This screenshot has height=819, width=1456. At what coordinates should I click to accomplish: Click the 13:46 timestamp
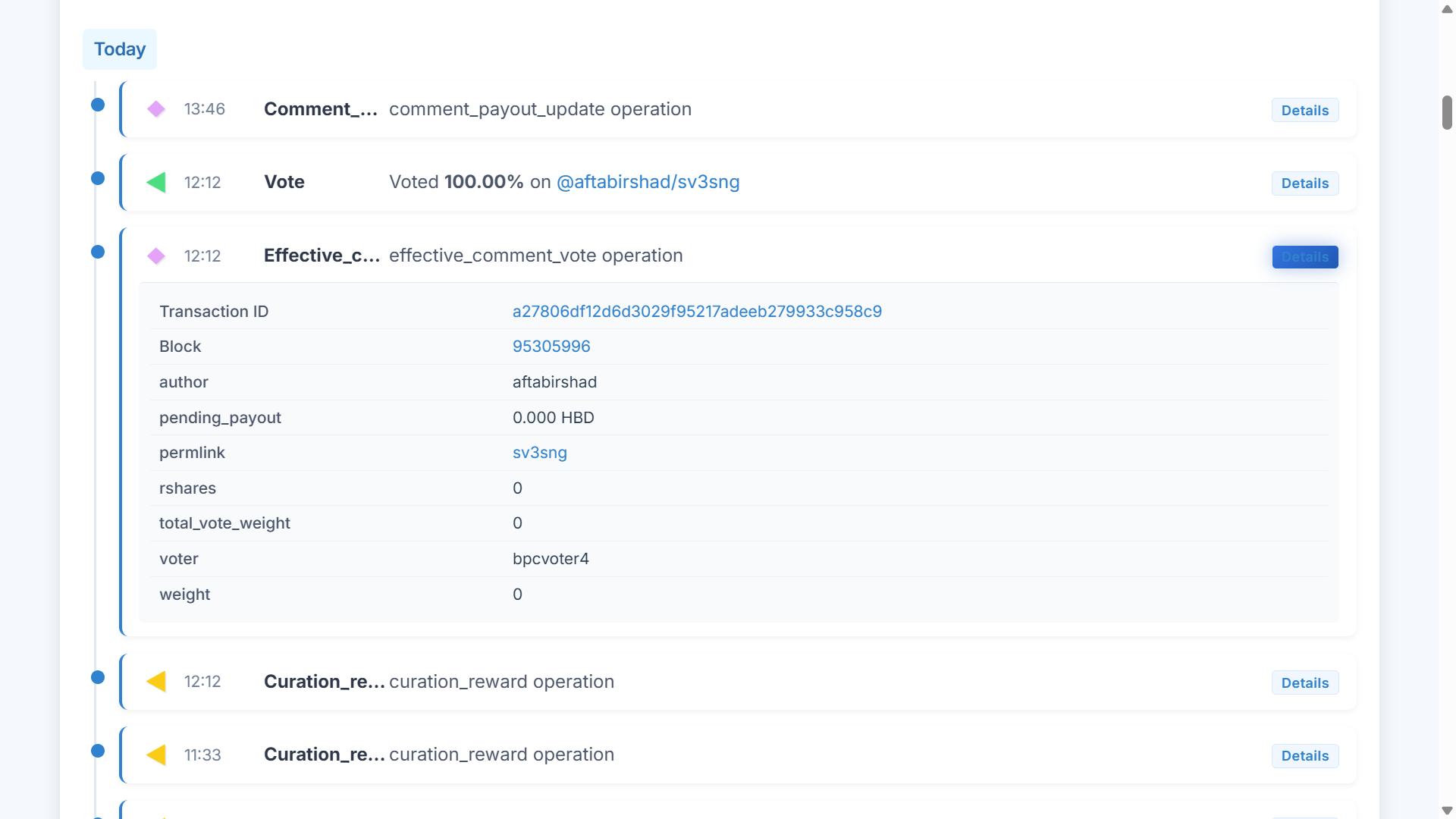pos(205,109)
